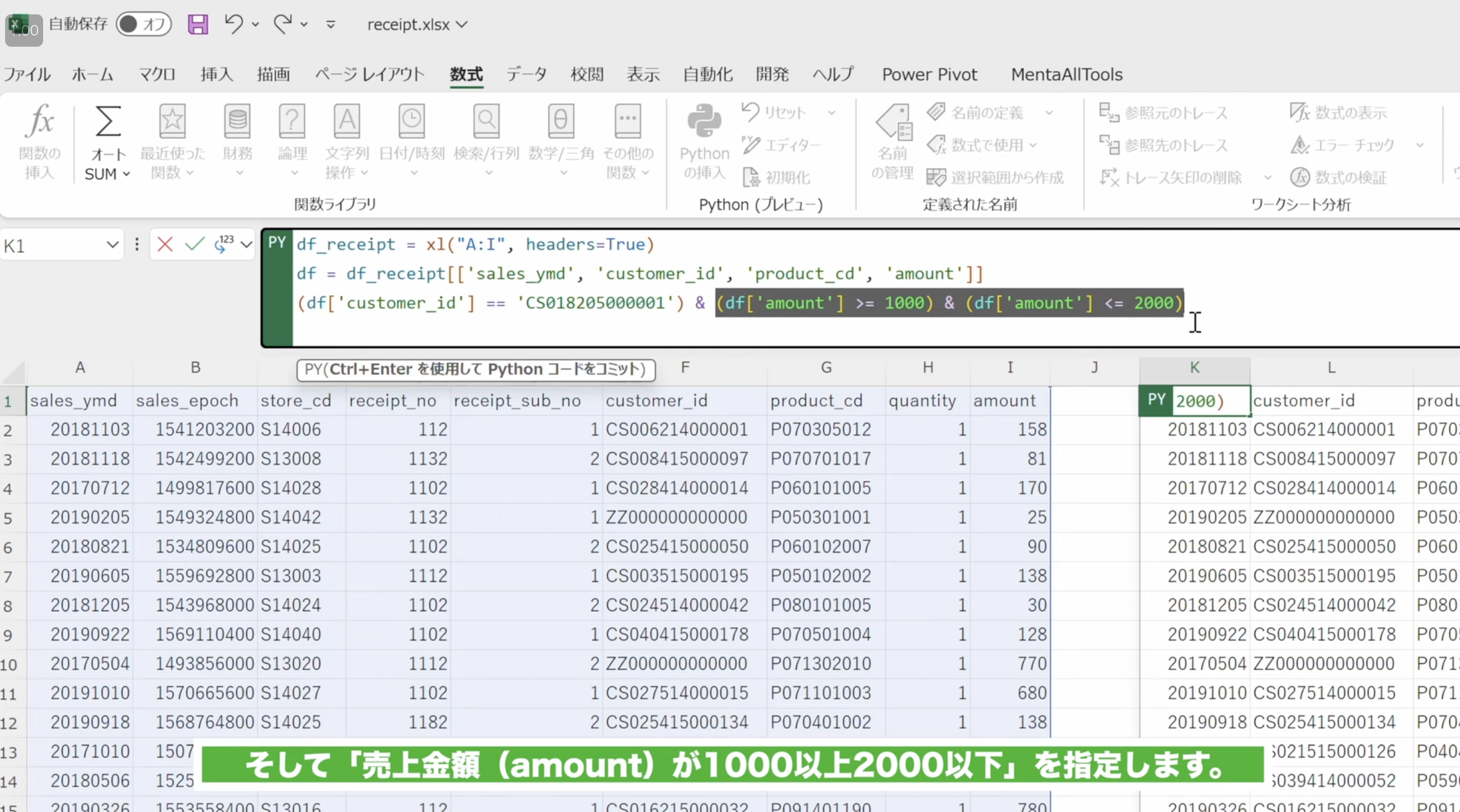Select column K header

pyautogui.click(x=1194, y=368)
